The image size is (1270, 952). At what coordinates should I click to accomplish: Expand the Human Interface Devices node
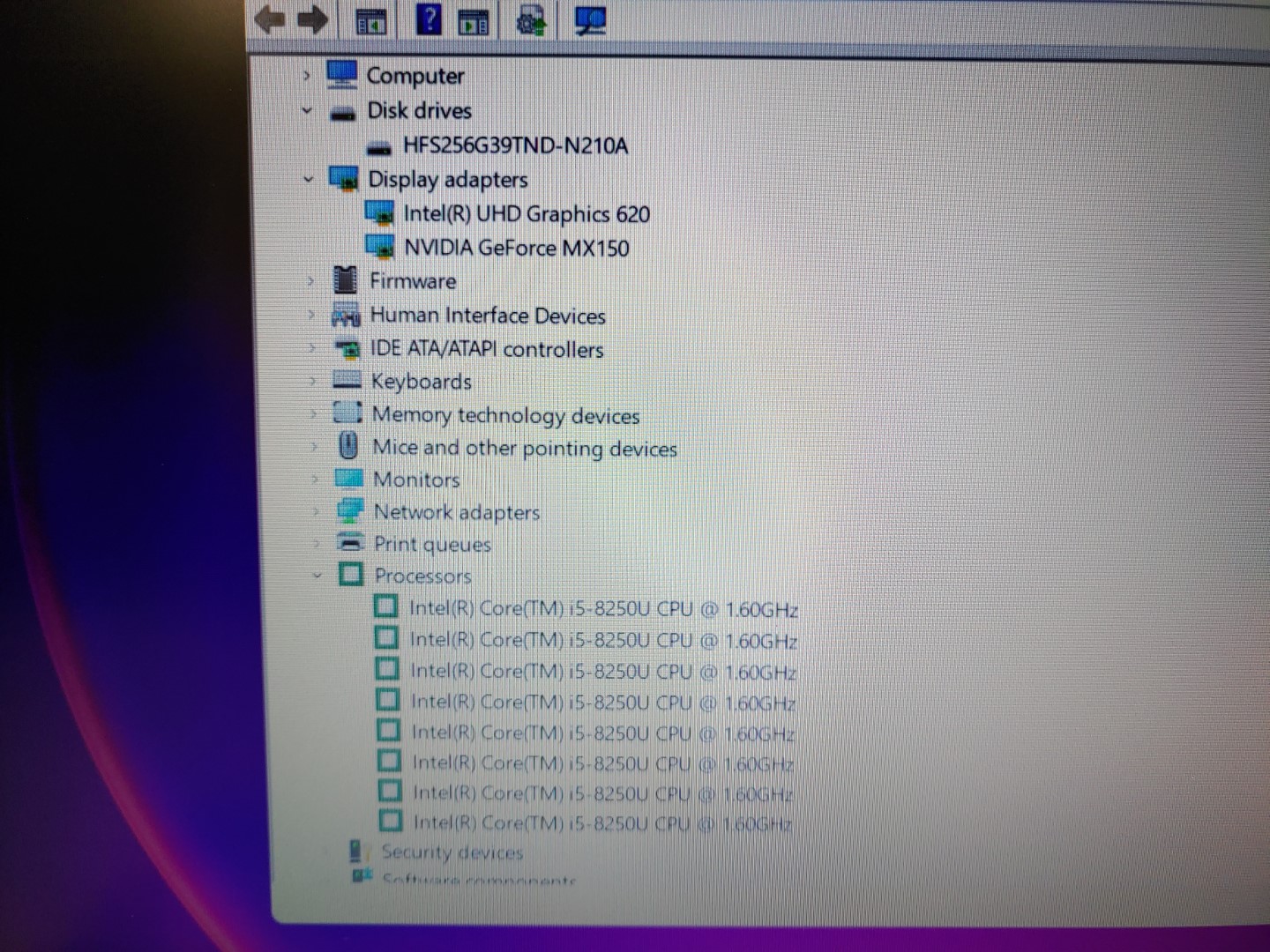(311, 315)
